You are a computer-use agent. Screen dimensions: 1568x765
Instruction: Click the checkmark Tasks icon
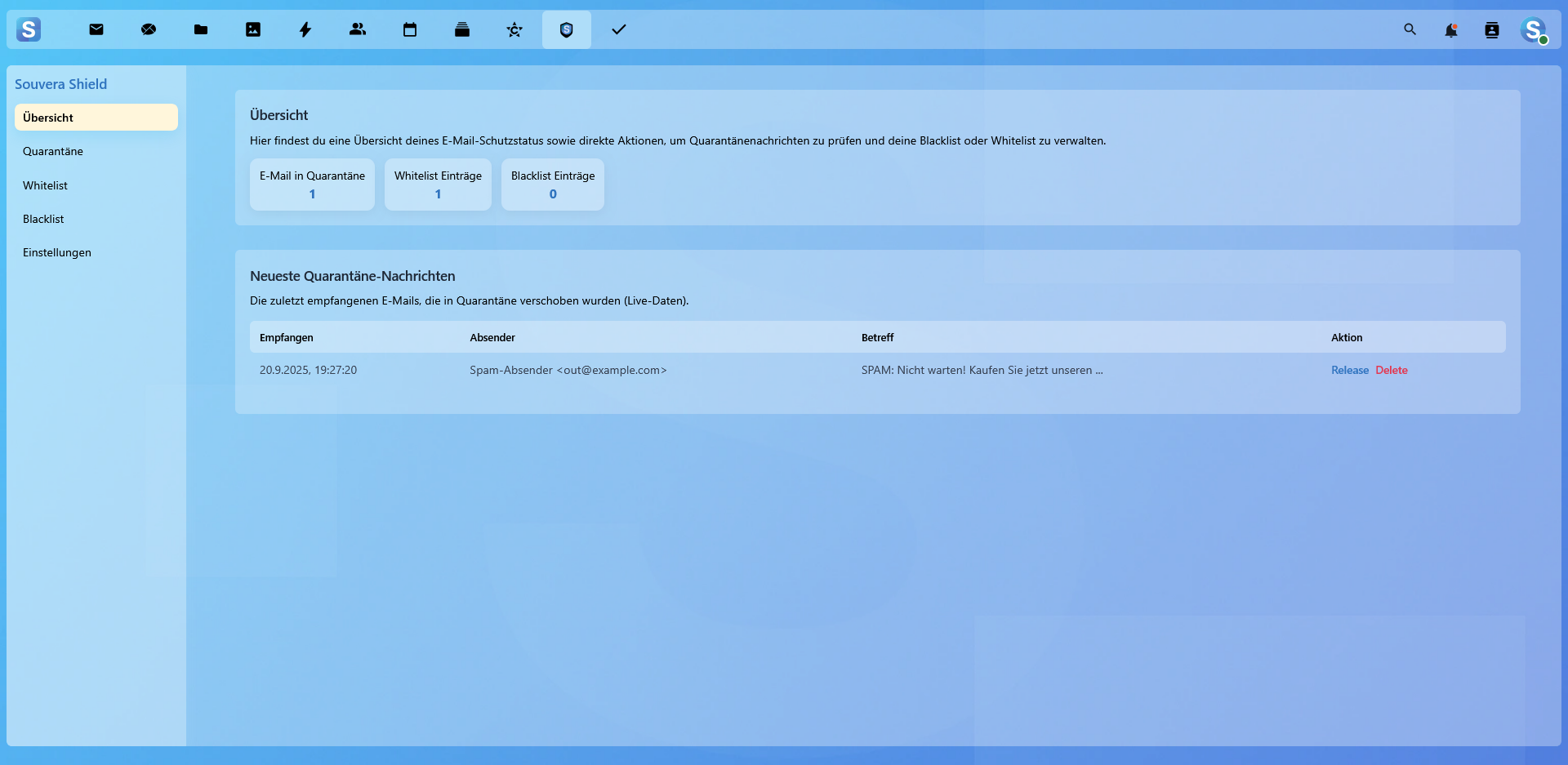pyautogui.click(x=619, y=29)
